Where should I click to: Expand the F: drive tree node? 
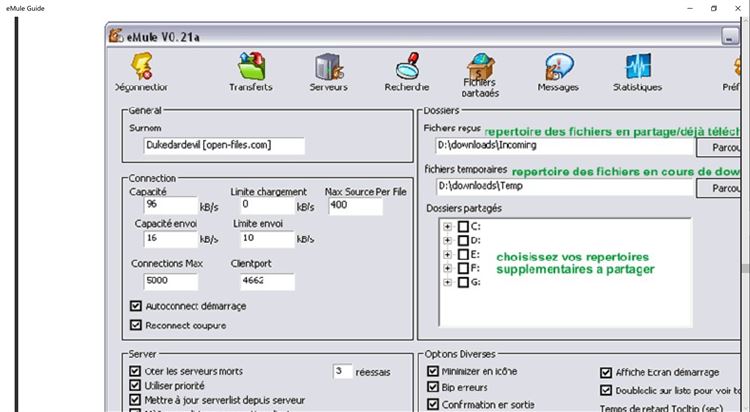pyautogui.click(x=447, y=268)
